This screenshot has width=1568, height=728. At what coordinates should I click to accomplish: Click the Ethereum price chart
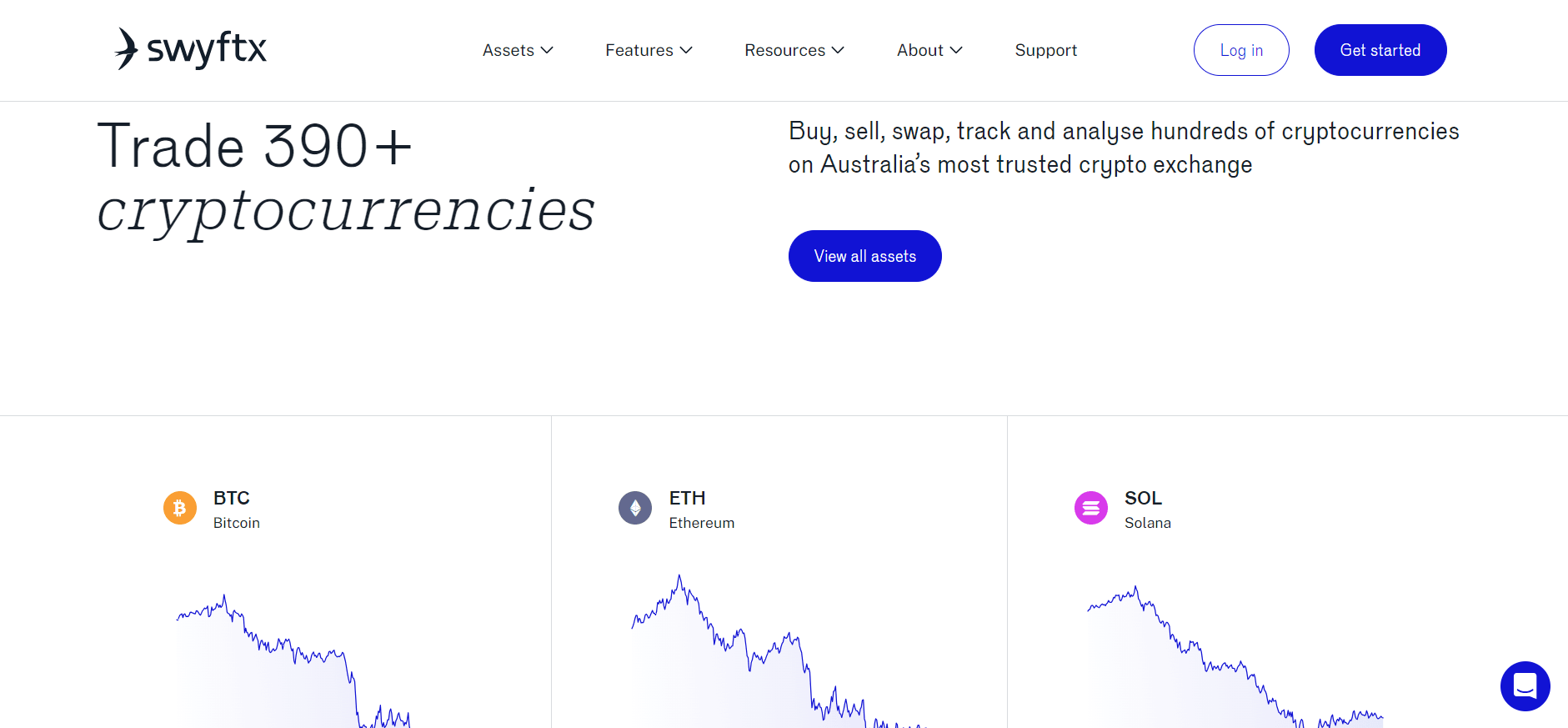pyautogui.click(x=779, y=651)
